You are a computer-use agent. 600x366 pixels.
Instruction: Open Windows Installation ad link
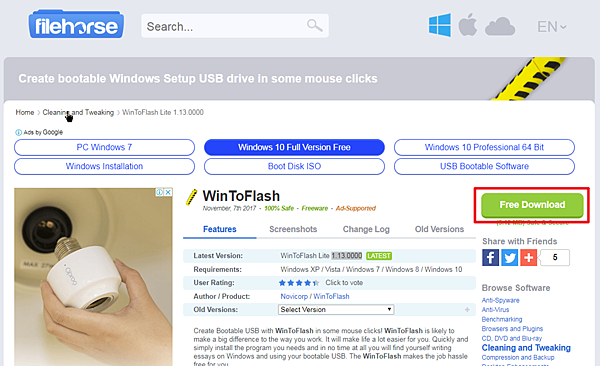click(x=104, y=167)
